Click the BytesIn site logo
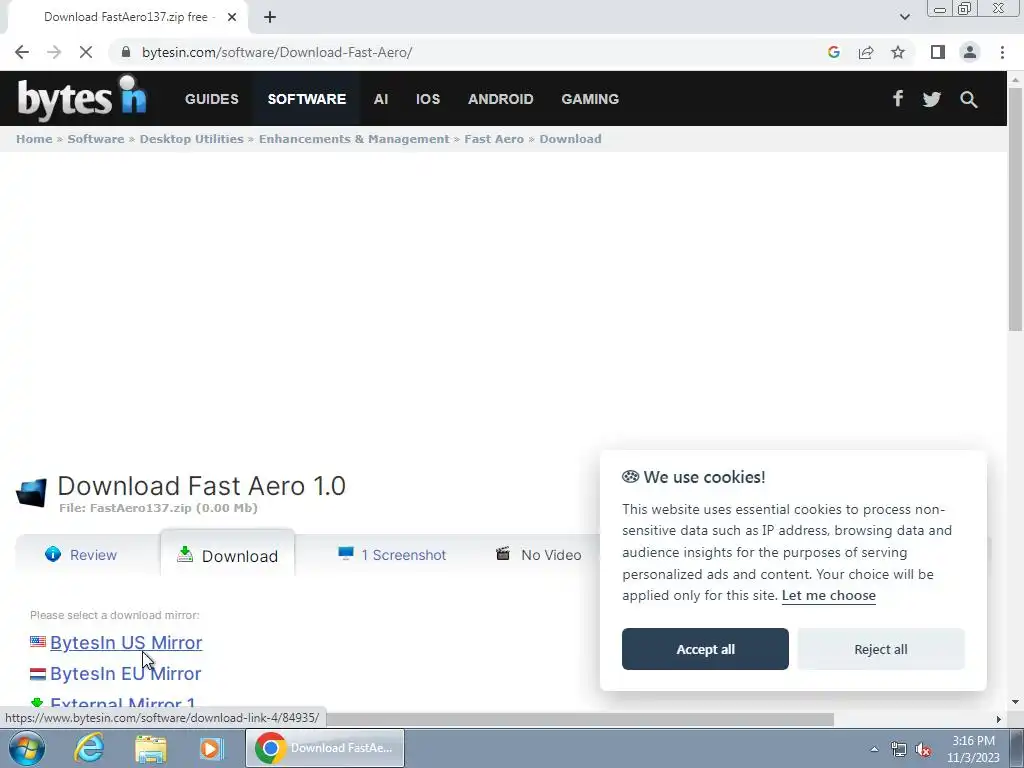This screenshot has height=768, width=1024. [x=82, y=98]
